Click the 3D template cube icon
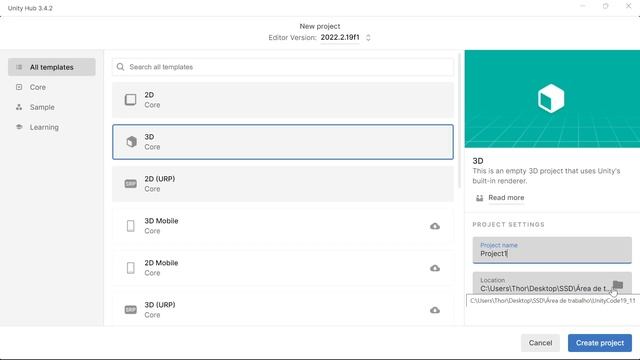Image resolution: width=640 pixels, height=360 pixels. 131,142
